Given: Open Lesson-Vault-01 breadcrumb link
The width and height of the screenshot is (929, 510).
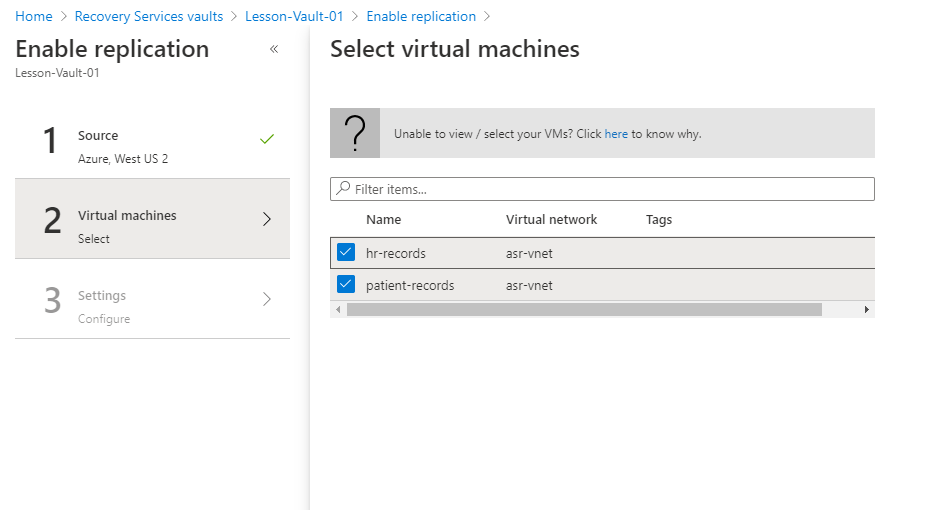Looking at the screenshot, I should coord(294,17).
